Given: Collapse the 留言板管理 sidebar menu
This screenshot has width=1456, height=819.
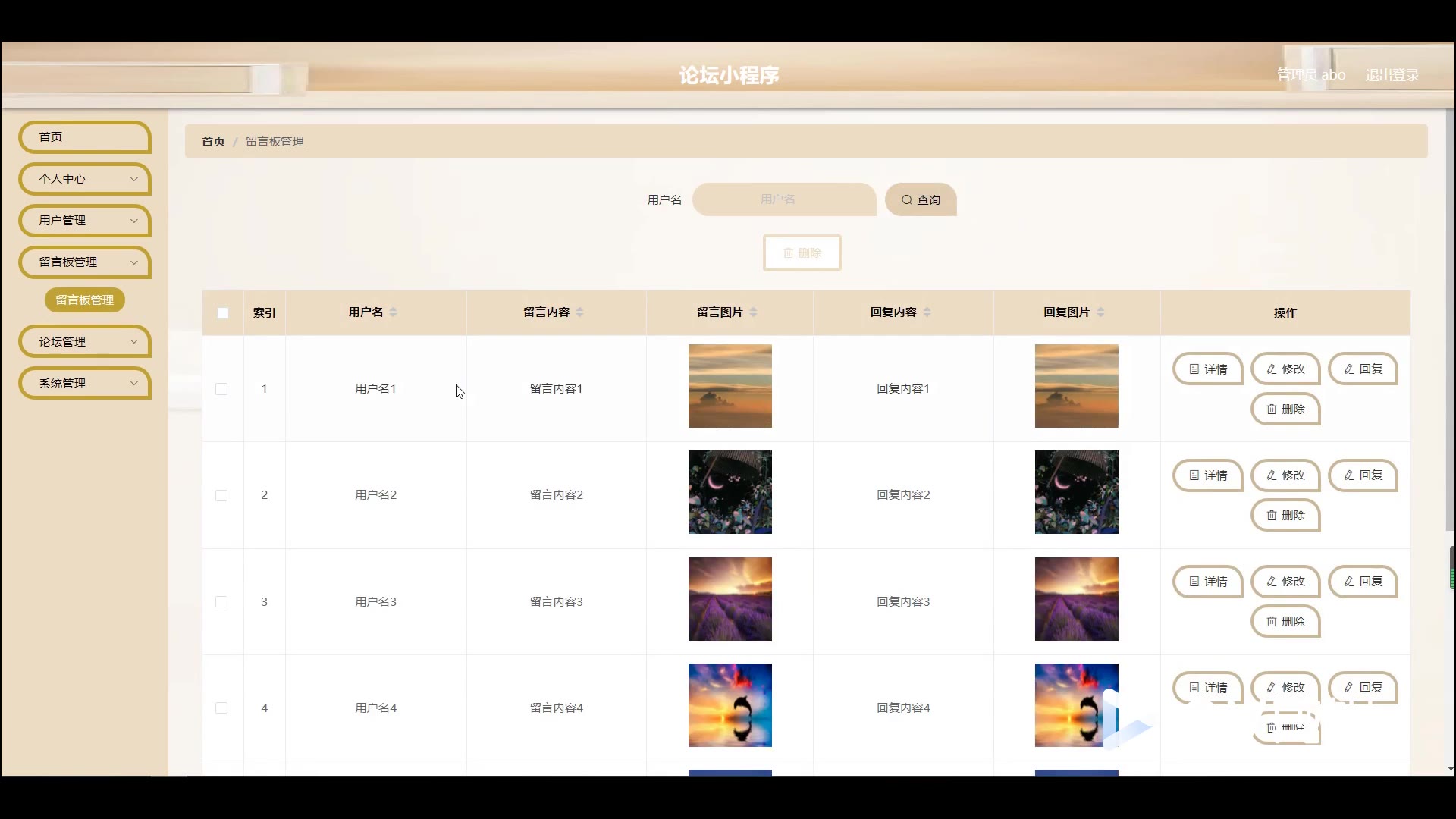Looking at the screenshot, I should click(84, 262).
